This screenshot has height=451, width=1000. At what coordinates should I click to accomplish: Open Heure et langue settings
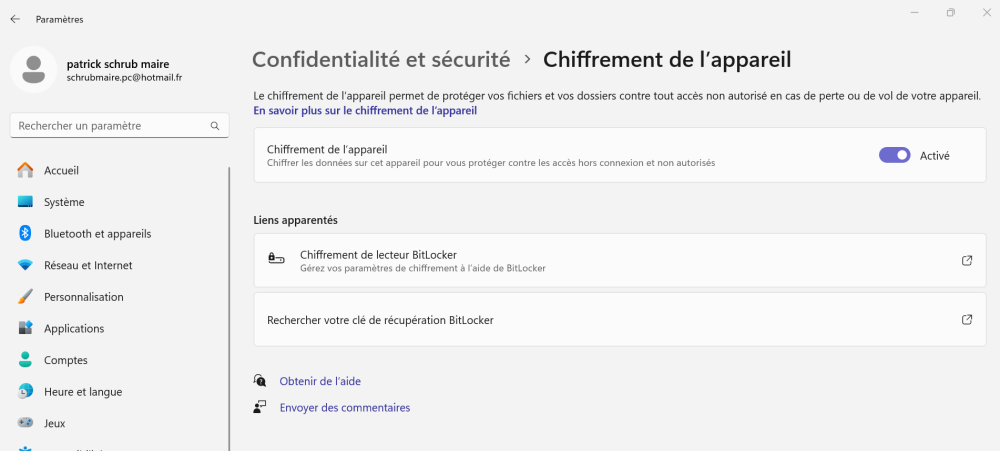point(83,392)
